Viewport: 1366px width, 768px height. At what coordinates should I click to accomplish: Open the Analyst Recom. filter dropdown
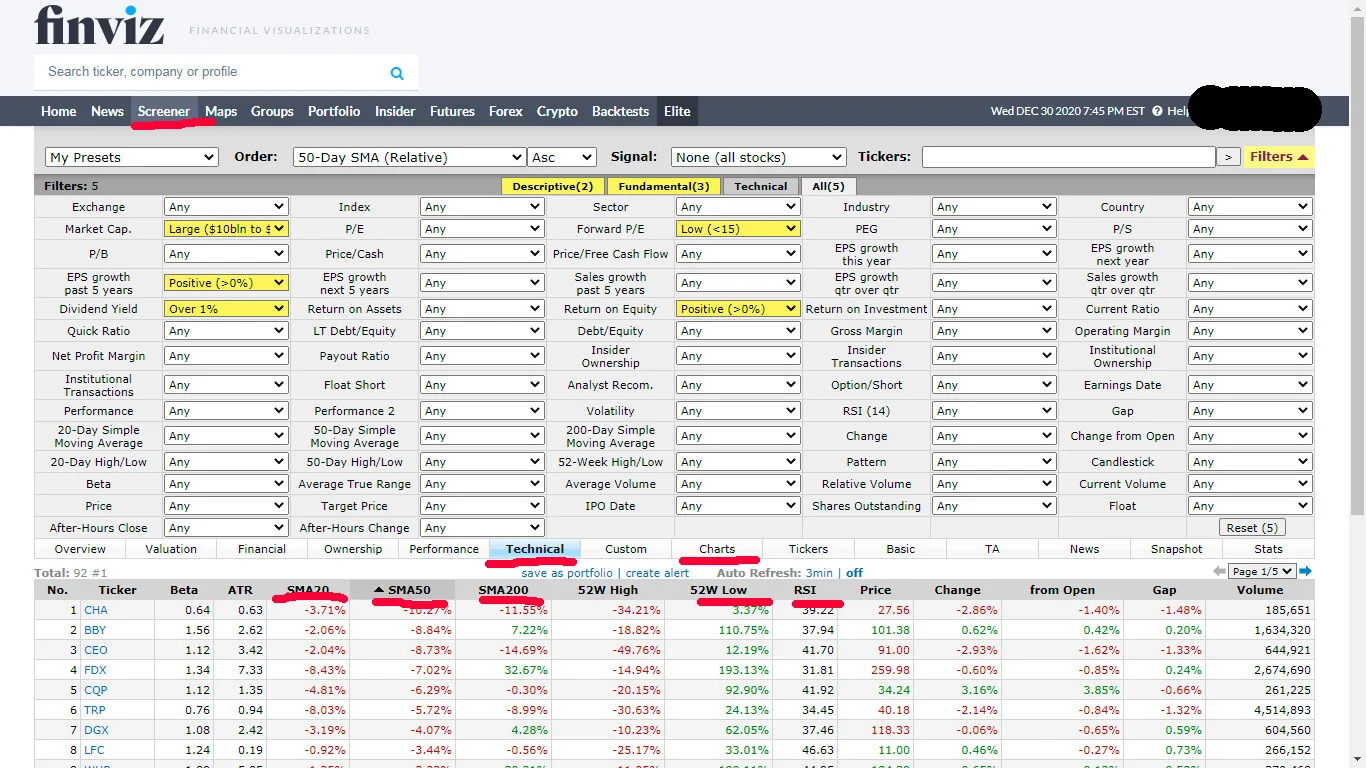click(x=738, y=385)
